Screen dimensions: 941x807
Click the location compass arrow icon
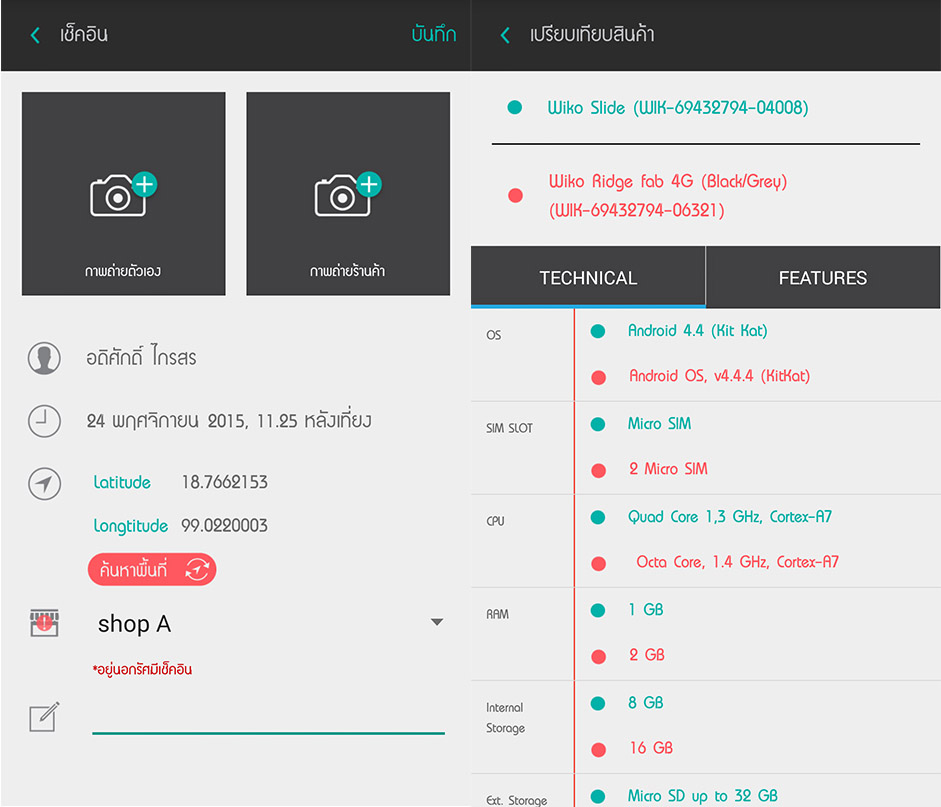click(44, 484)
